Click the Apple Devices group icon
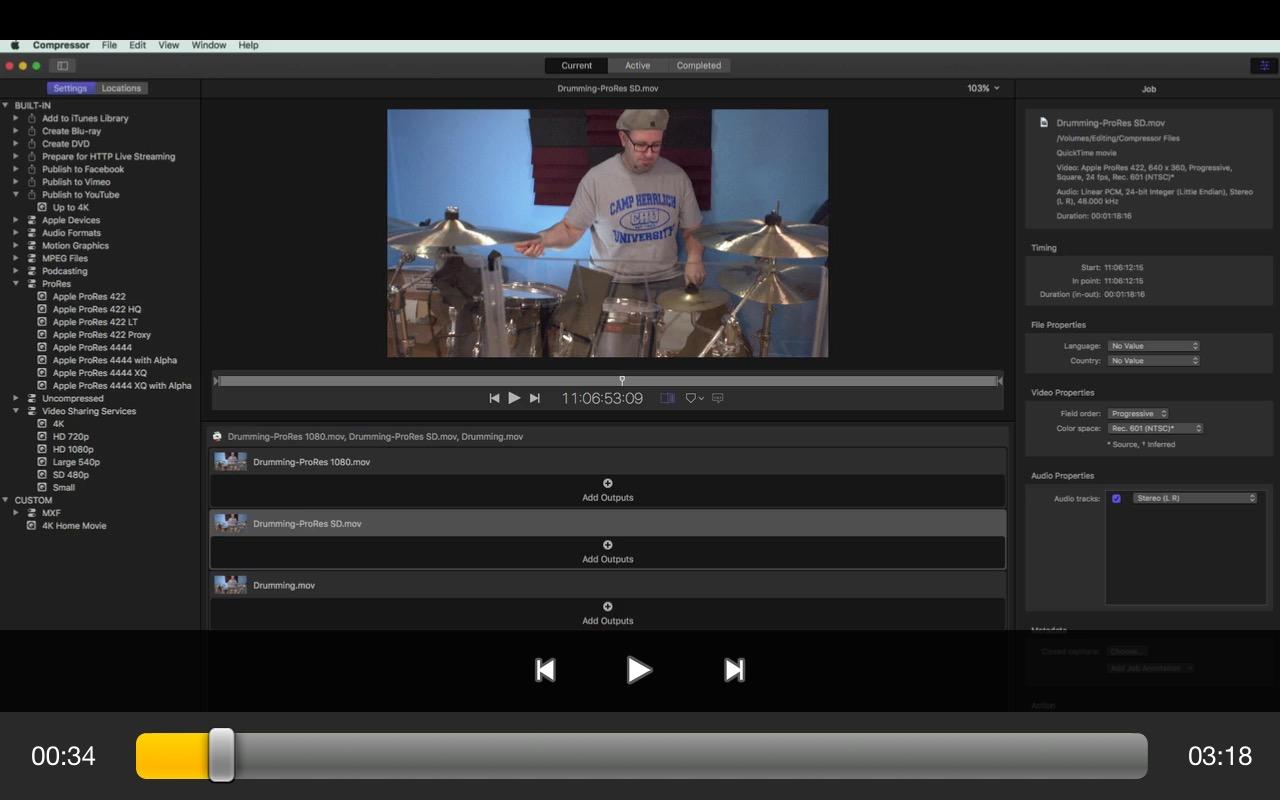The height and width of the screenshot is (800, 1280). (x=31, y=220)
